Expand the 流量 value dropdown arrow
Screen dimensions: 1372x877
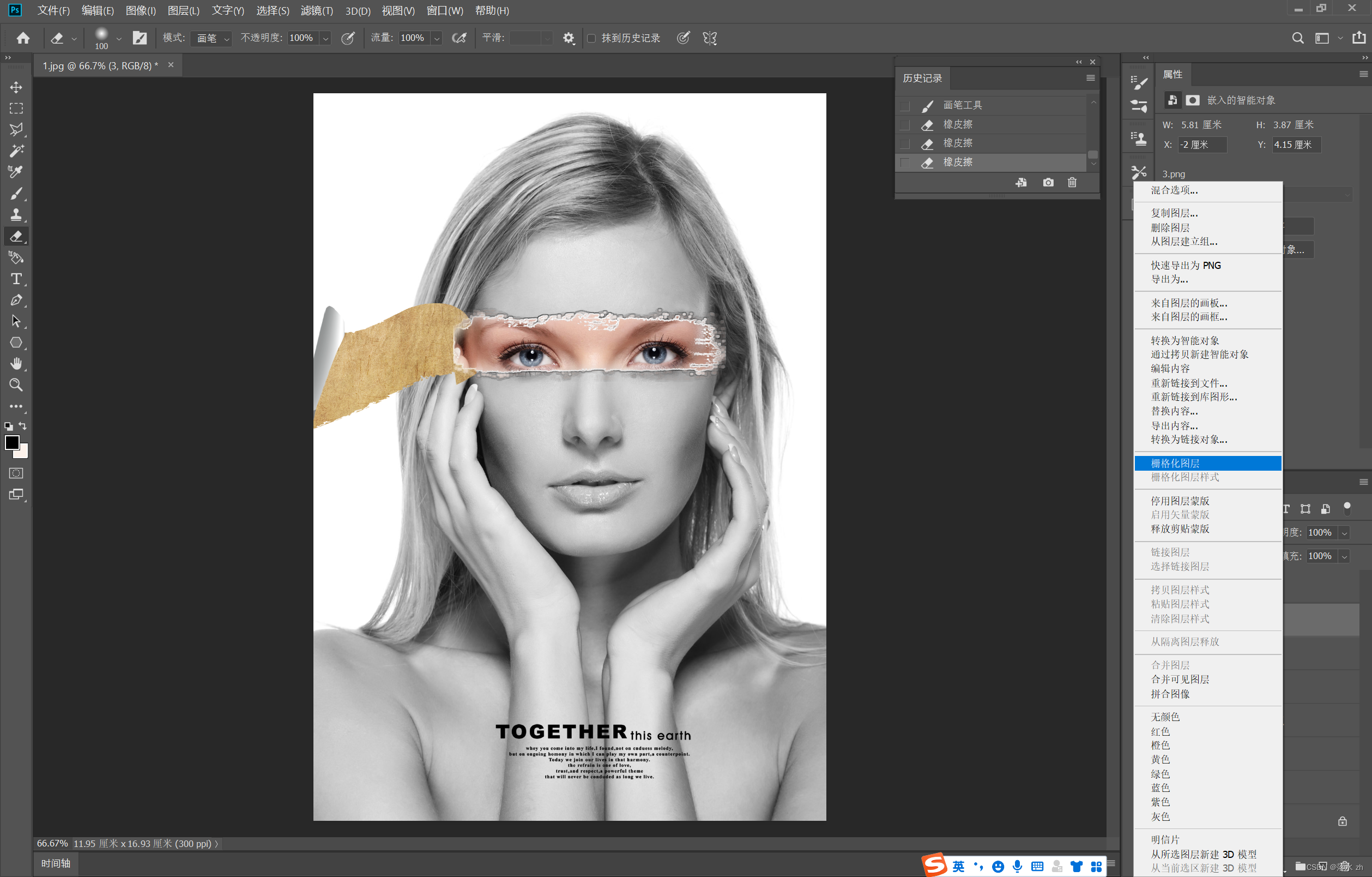click(437, 38)
